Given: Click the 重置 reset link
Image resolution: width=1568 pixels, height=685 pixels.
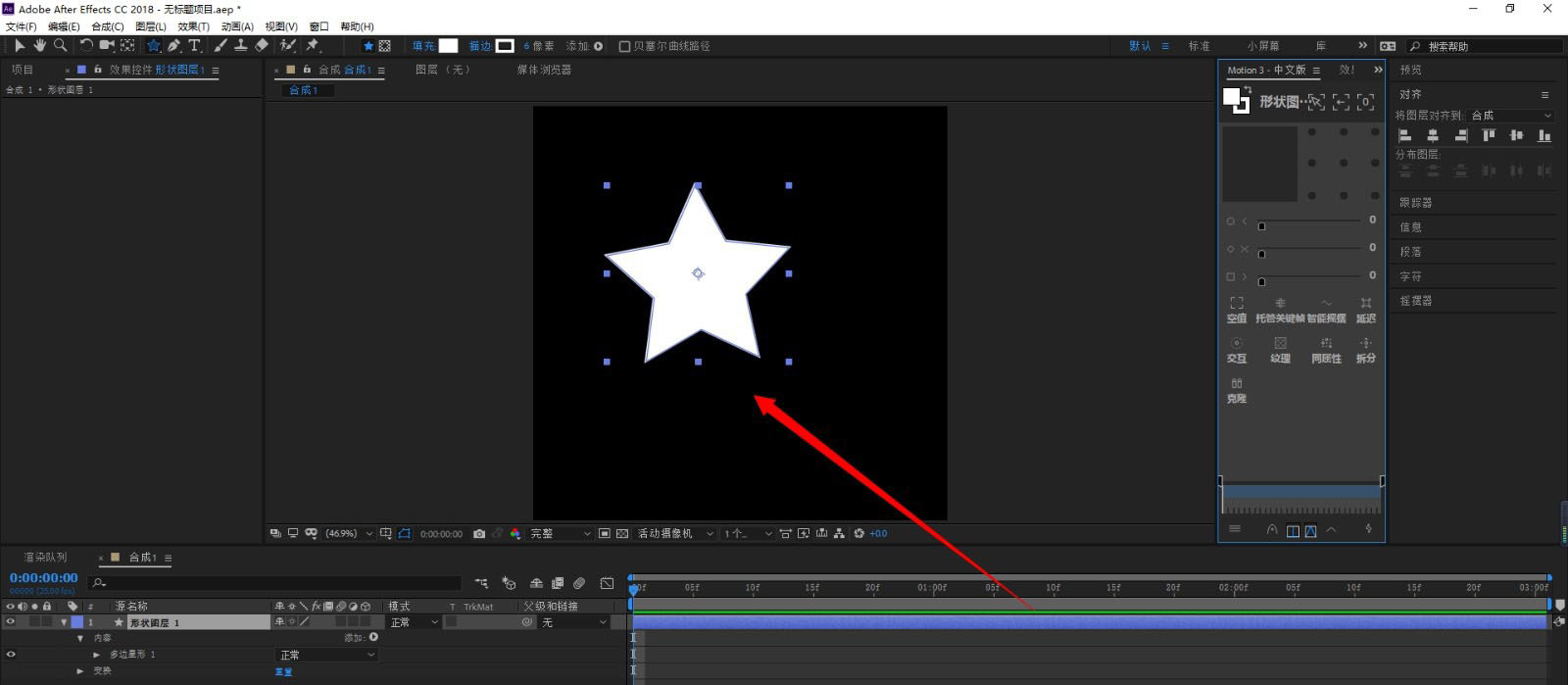Looking at the screenshot, I should point(283,671).
